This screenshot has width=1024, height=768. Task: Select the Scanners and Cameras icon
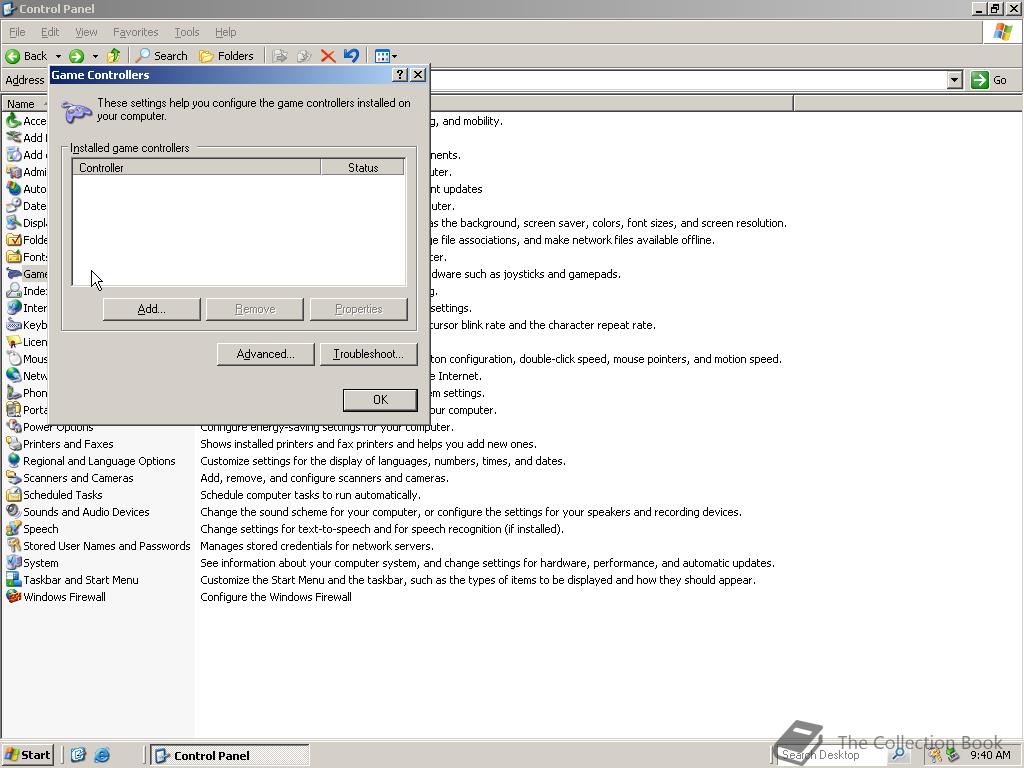click(13, 477)
